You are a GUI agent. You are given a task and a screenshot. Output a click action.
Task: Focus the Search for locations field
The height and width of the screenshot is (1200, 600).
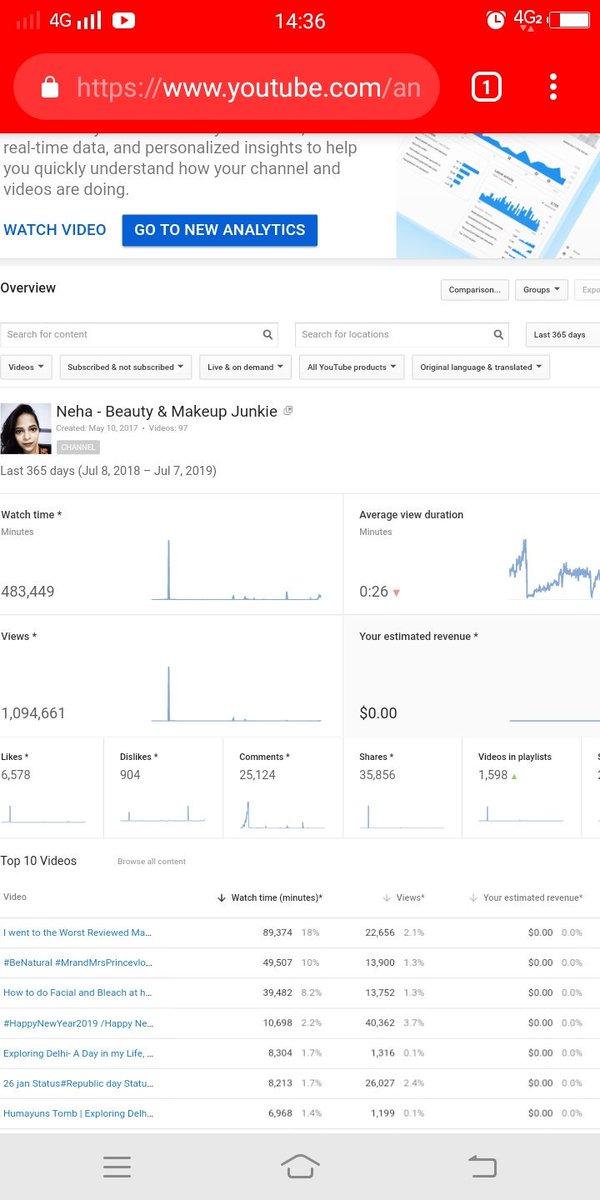pyautogui.click(x=402, y=335)
